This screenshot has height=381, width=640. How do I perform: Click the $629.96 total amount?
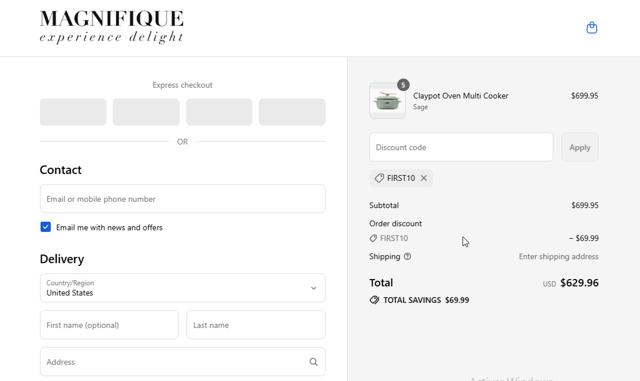tap(579, 283)
